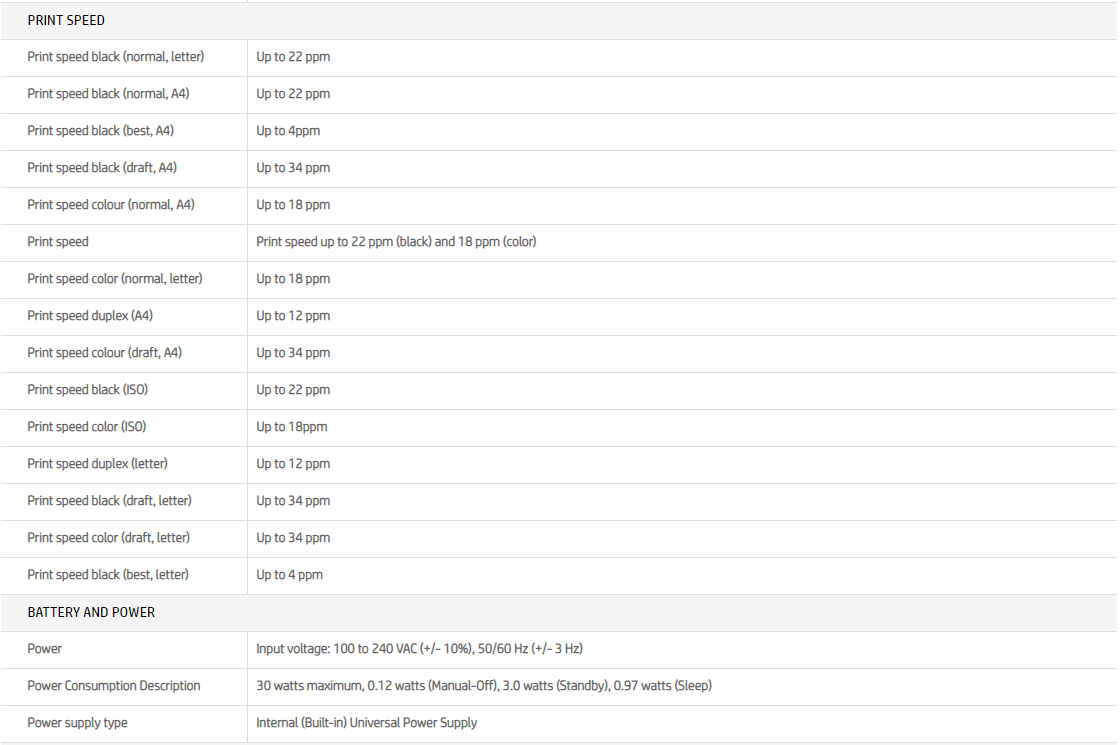Click the BATTERY AND POWER section header

tap(91, 612)
